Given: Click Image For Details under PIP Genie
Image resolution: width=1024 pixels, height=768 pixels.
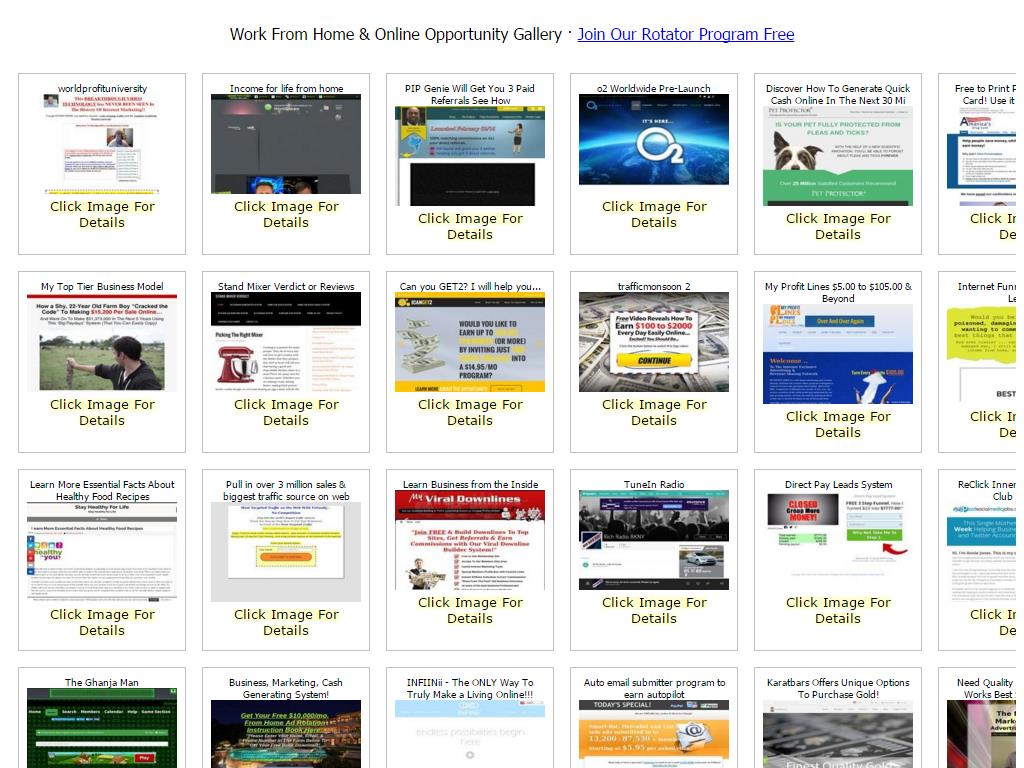Looking at the screenshot, I should [x=470, y=227].
